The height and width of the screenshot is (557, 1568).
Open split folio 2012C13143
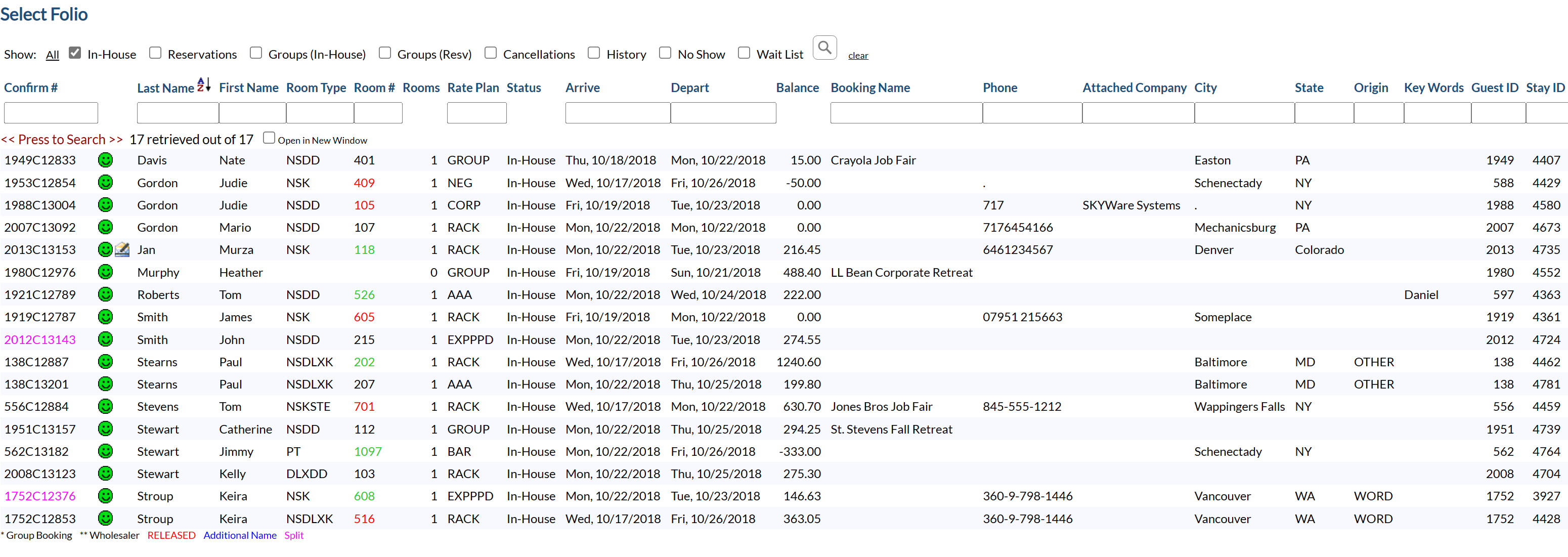(x=40, y=339)
